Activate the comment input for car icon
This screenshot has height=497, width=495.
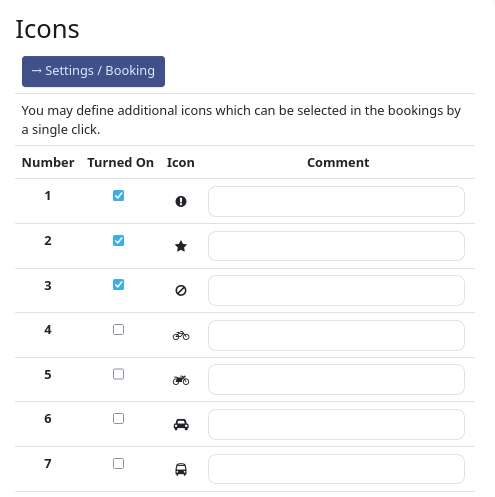tap(336, 424)
